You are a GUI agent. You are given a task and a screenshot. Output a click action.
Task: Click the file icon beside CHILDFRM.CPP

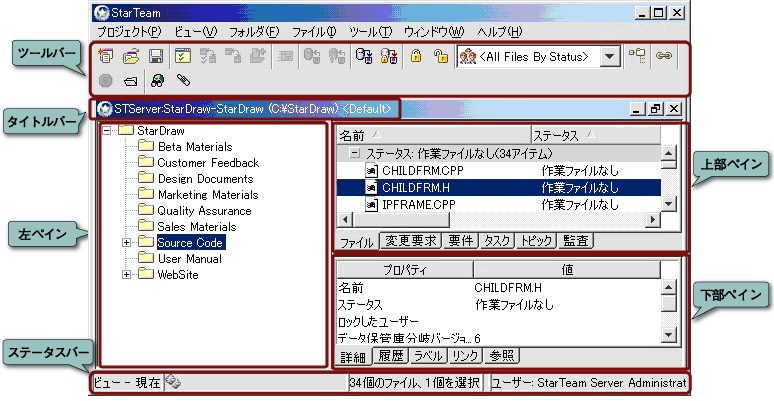click(x=371, y=171)
